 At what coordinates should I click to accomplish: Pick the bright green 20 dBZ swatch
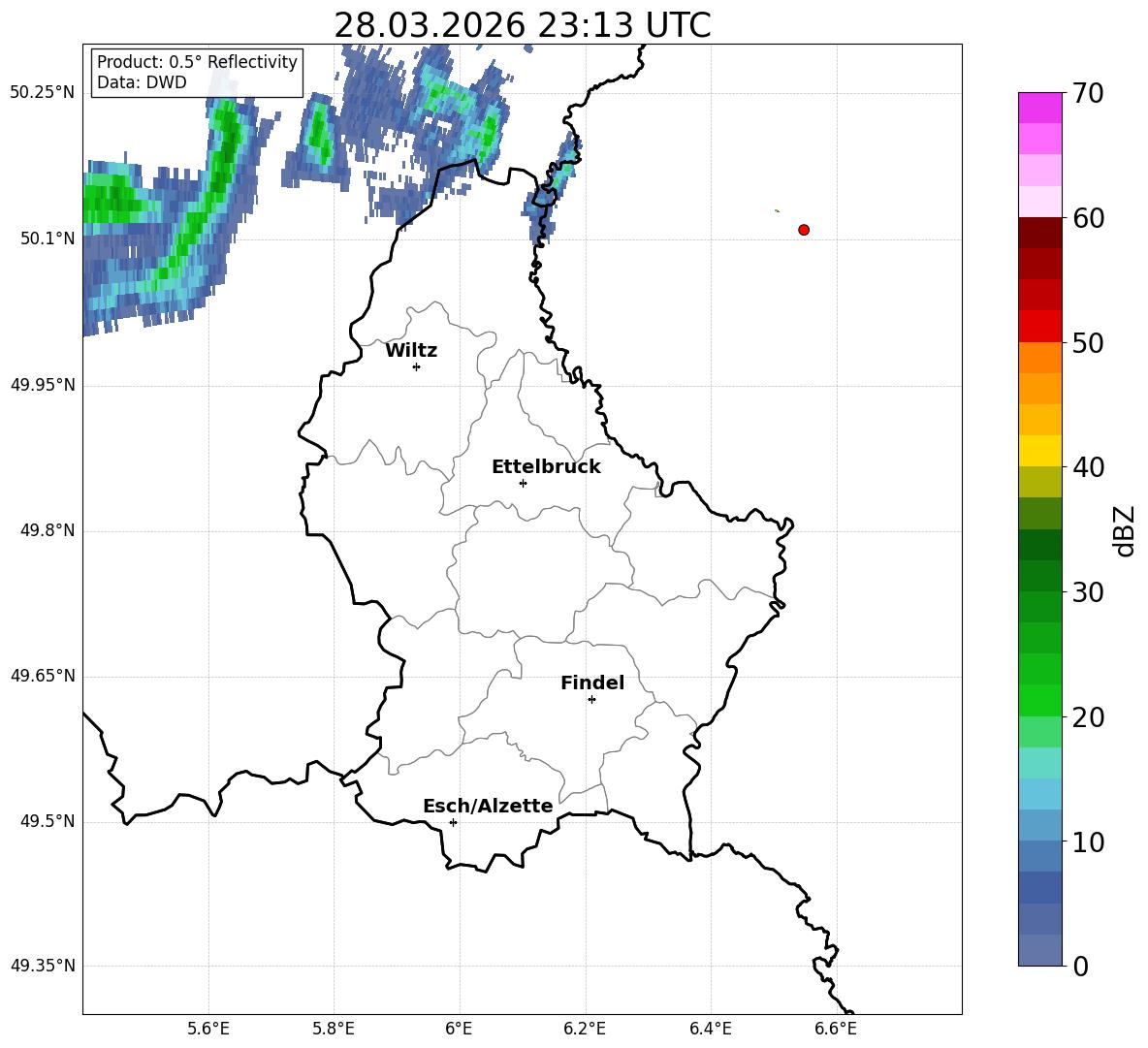(x=1040, y=700)
